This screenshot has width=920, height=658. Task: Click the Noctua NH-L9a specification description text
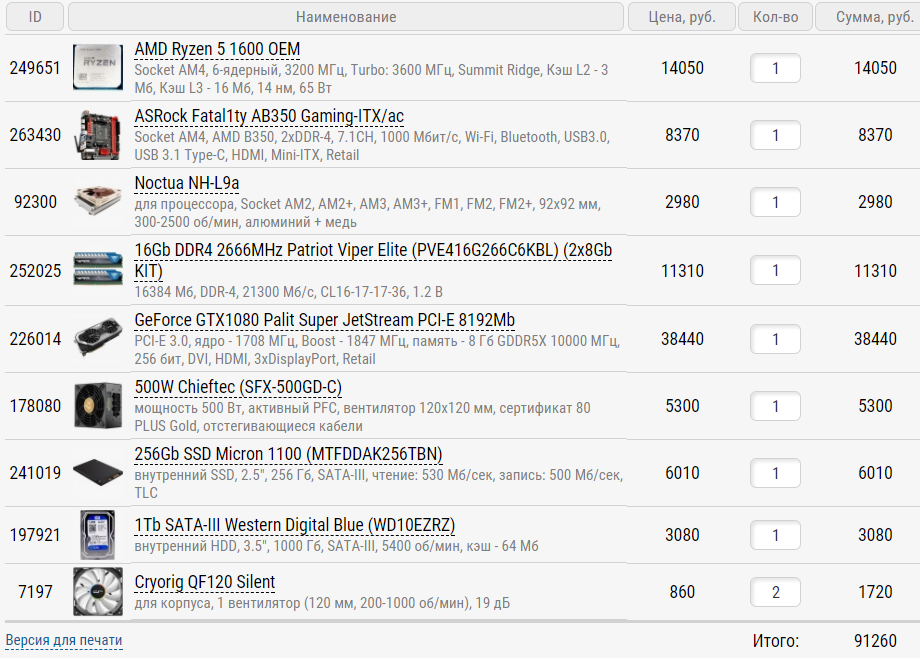367,213
